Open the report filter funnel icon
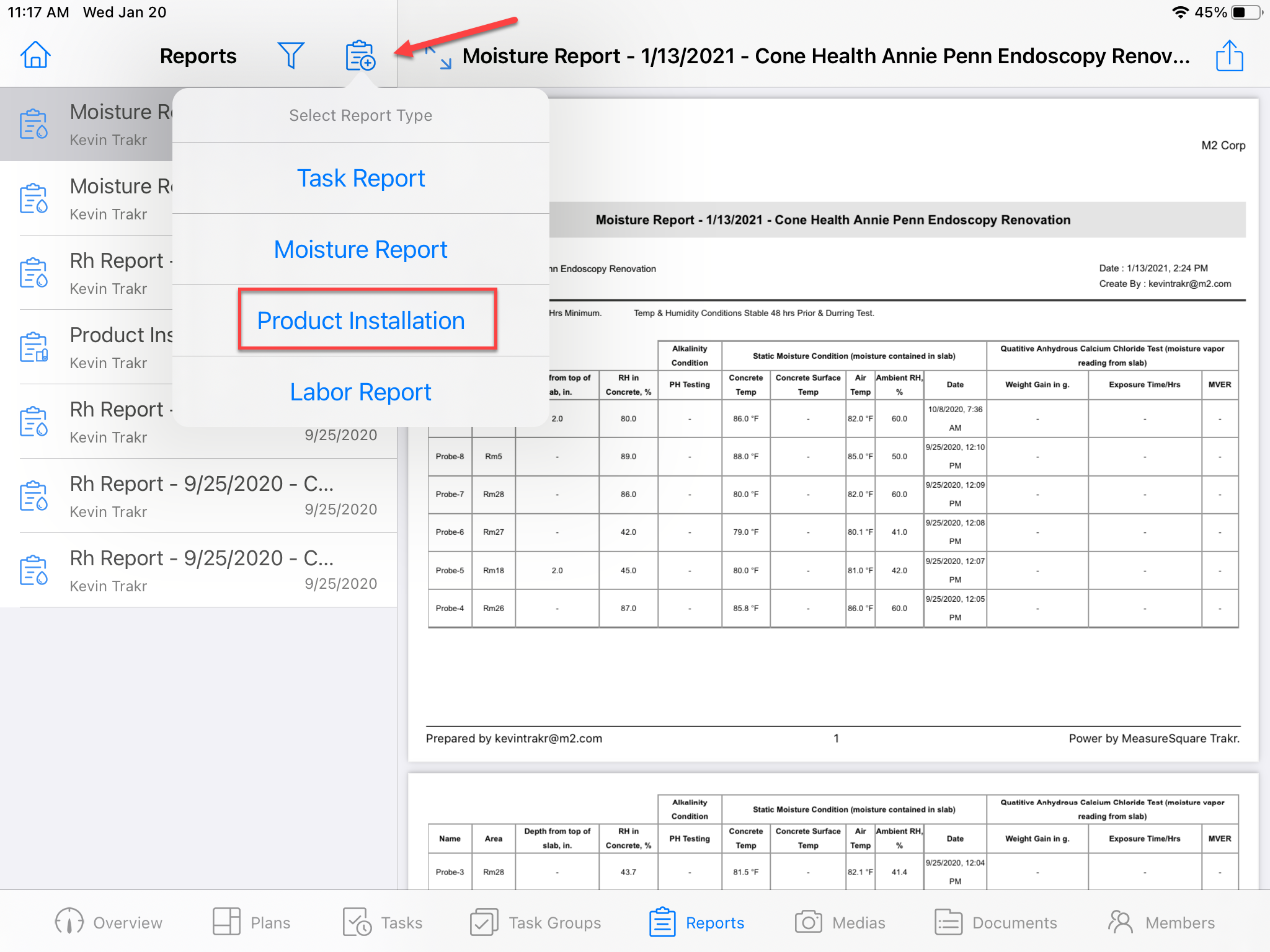1270x952 pixels. tap(290, 56)
